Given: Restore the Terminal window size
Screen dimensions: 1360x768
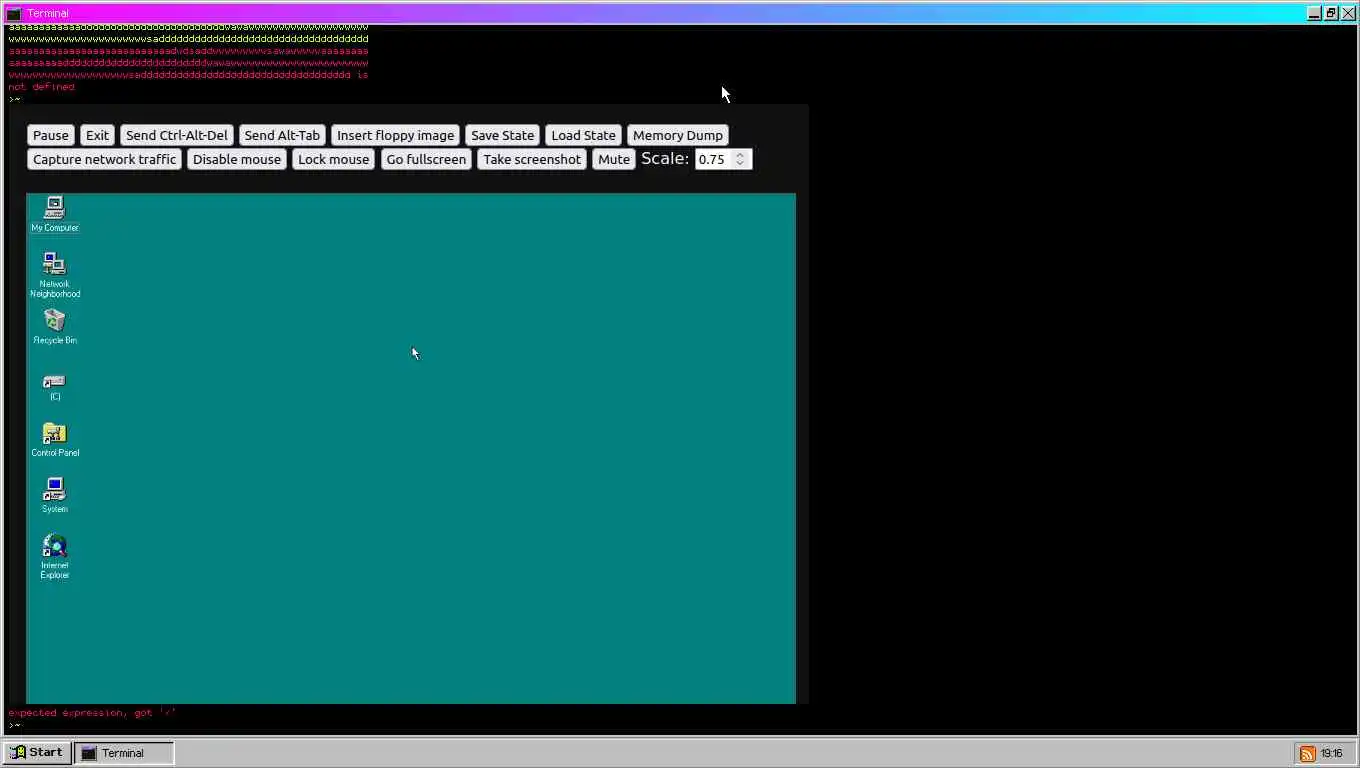Looking at the screenshot, I should pyautogui.click(x=1331, y=14).
